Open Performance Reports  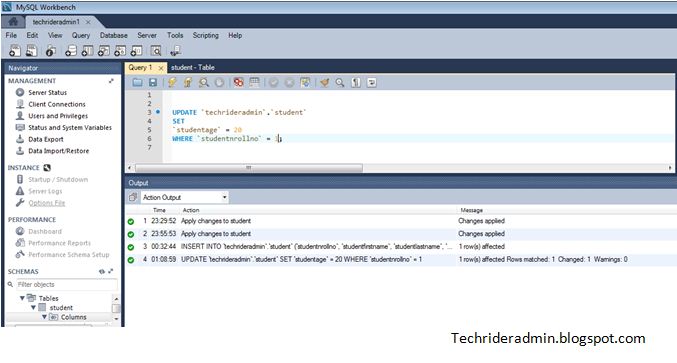(60, 243)
